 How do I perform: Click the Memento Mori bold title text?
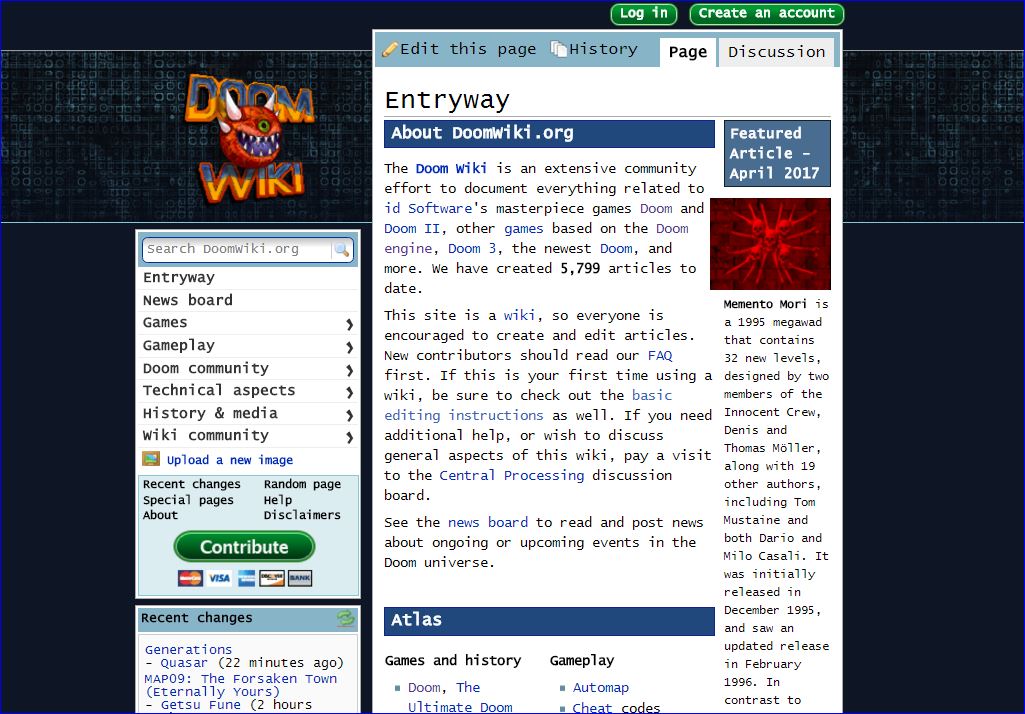(x=765, y=304)
